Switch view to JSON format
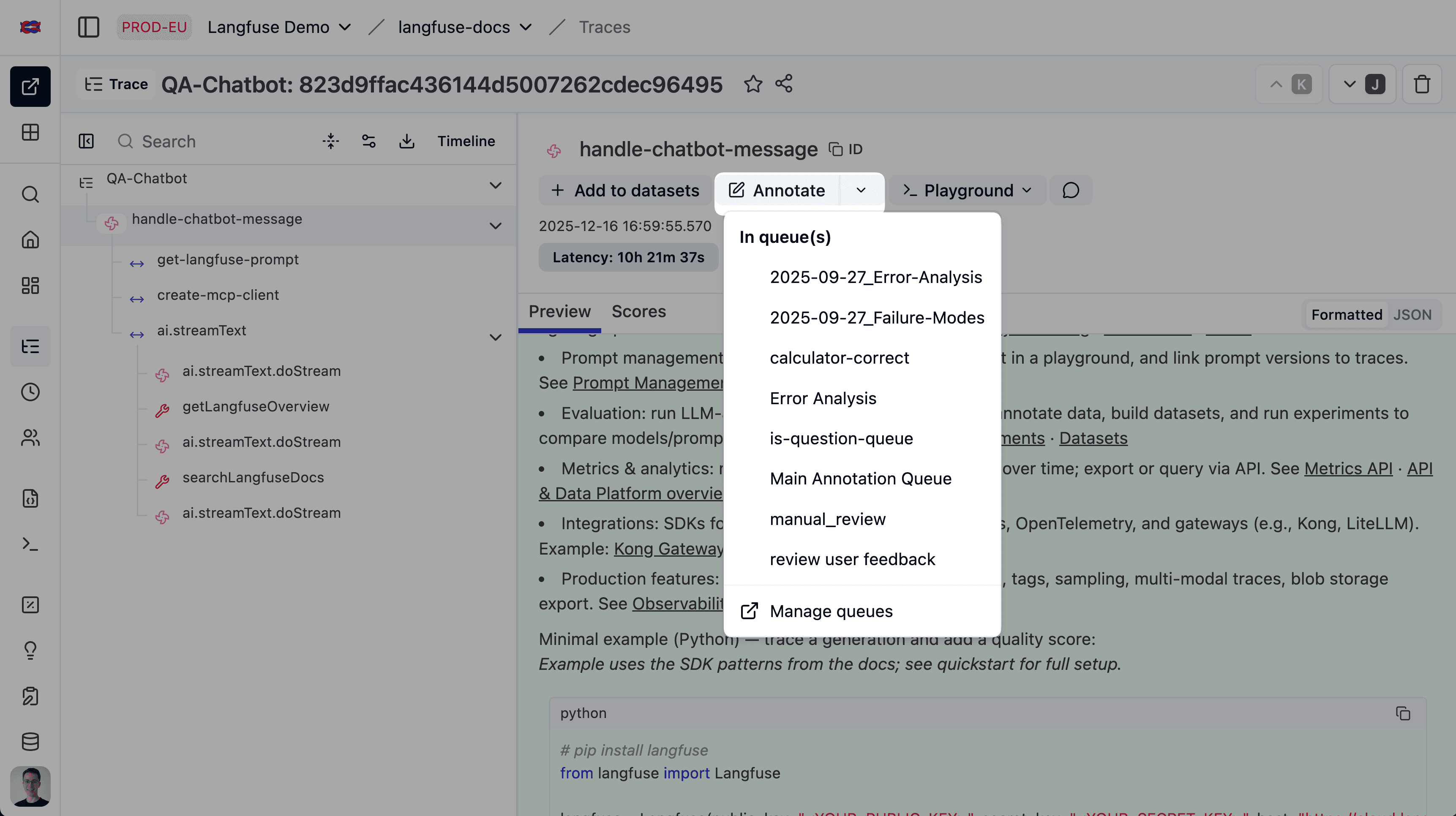 coord(1412,315)
